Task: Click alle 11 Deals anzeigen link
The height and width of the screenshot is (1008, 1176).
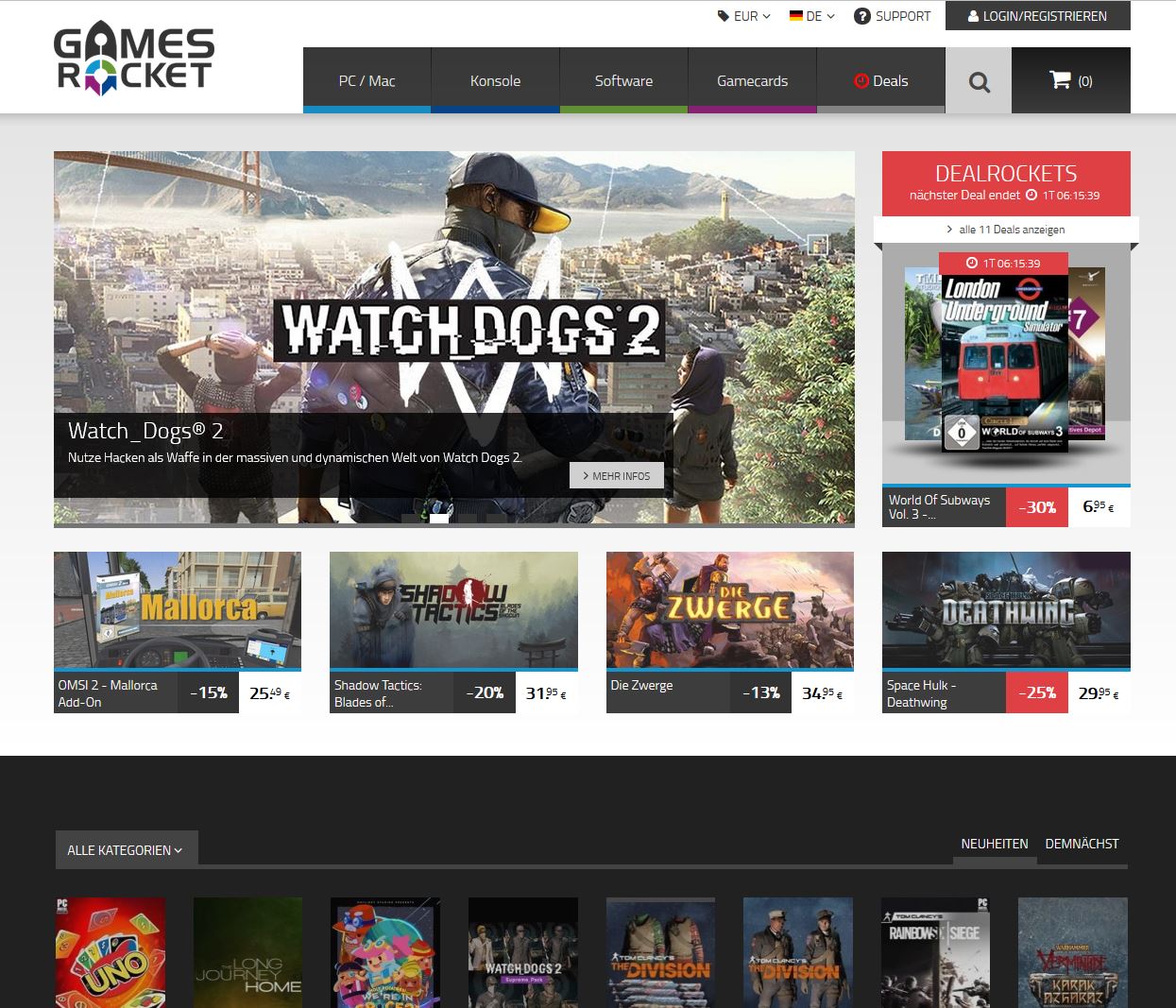Action: [x=1006, y=230]
